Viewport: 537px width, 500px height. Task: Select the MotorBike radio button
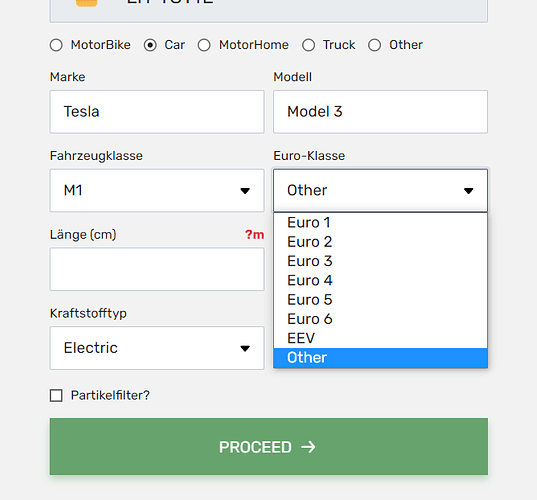click(x=56, y=45)
